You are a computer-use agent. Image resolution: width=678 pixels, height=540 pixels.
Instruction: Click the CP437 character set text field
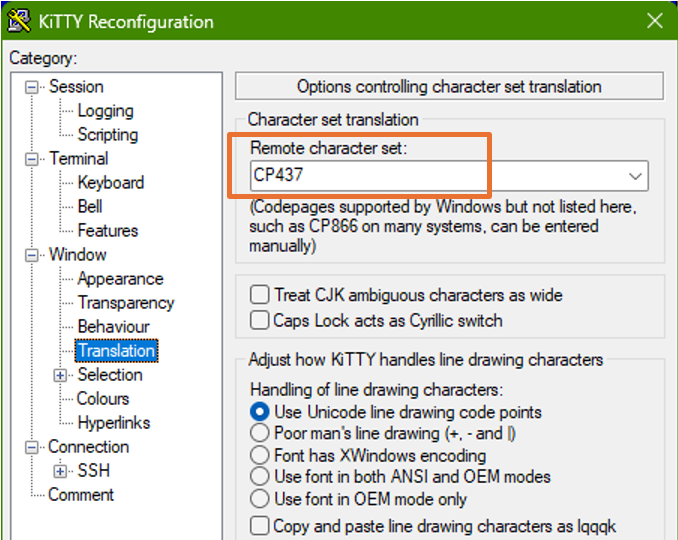(430, 176)
